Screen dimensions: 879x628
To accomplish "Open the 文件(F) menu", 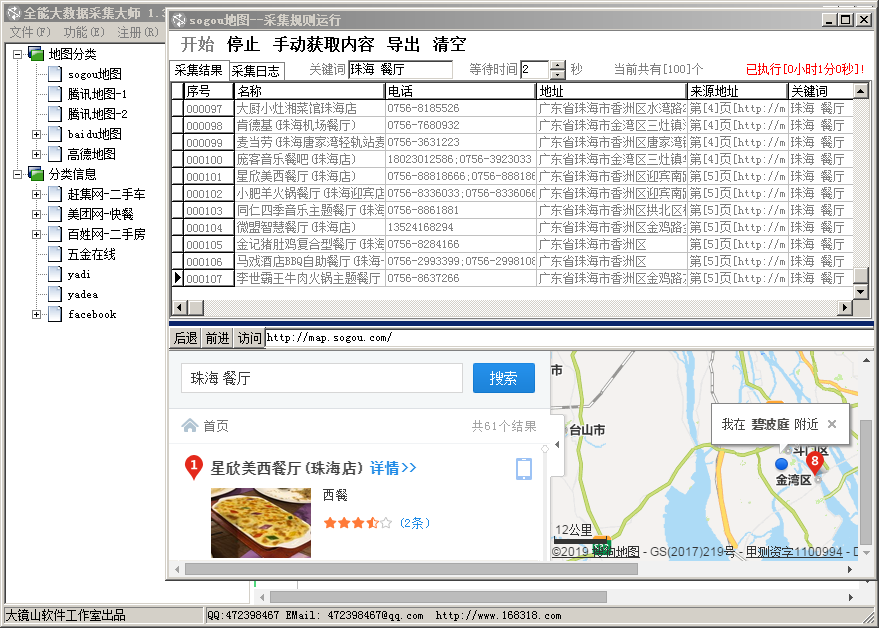I will 30,33.
